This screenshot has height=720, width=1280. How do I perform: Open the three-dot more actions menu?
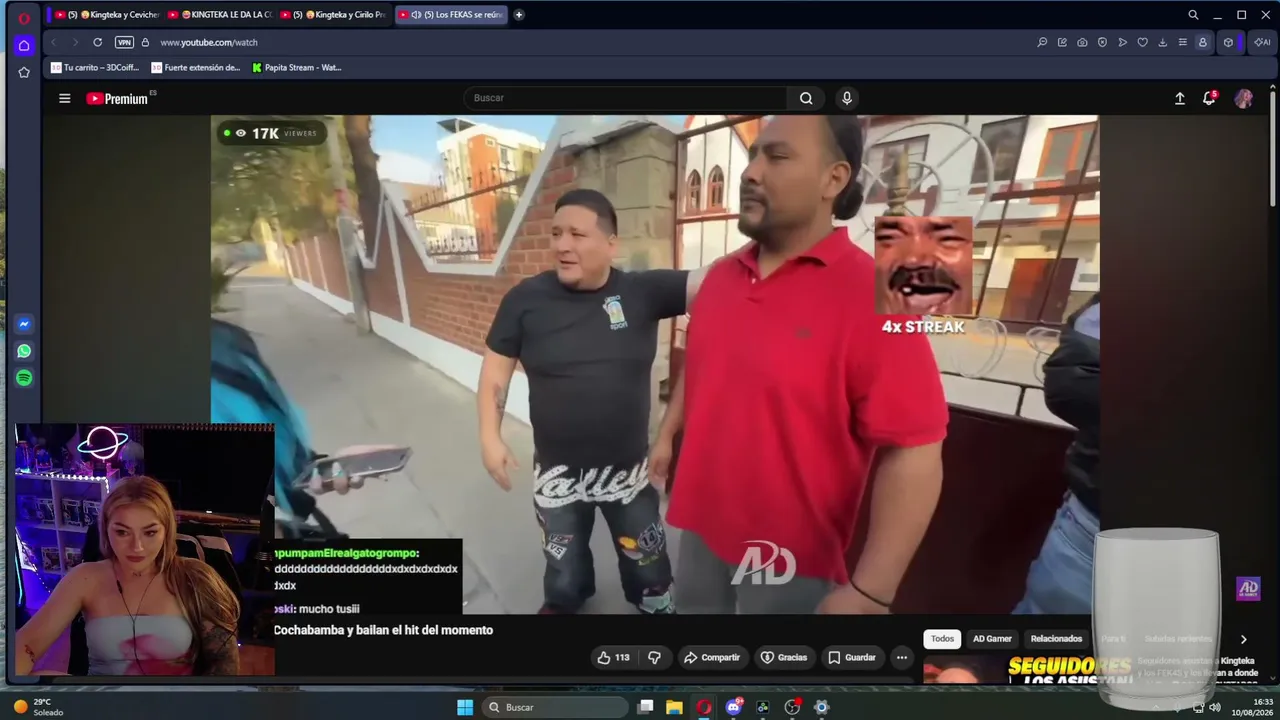[902, 657]
